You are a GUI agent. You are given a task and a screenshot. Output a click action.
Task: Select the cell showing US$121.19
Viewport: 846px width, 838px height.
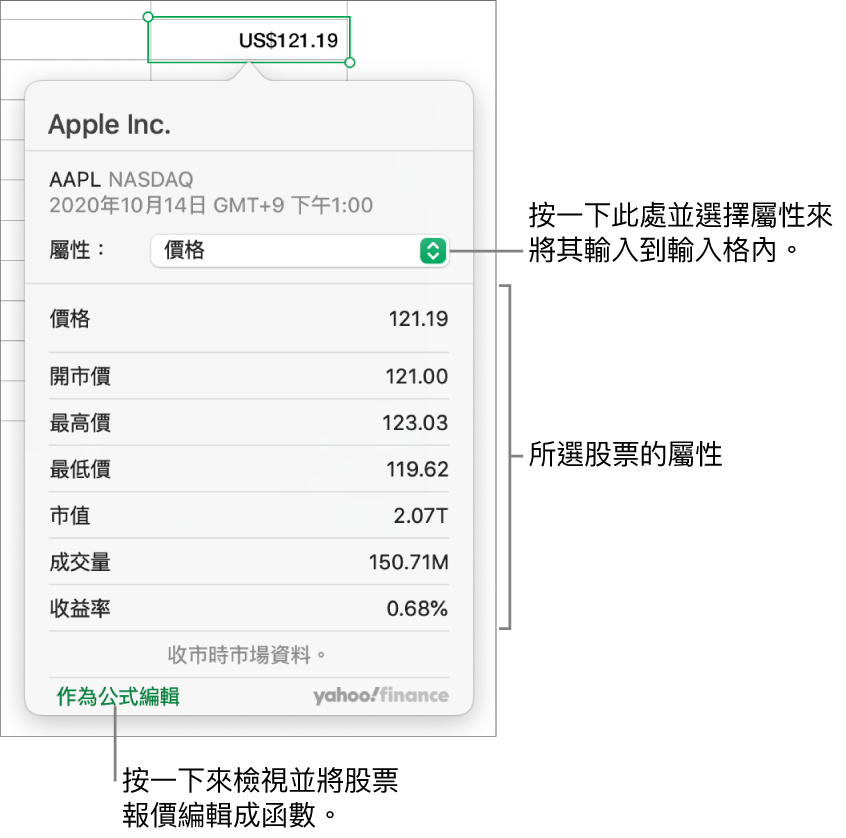(x=249, y=40)
